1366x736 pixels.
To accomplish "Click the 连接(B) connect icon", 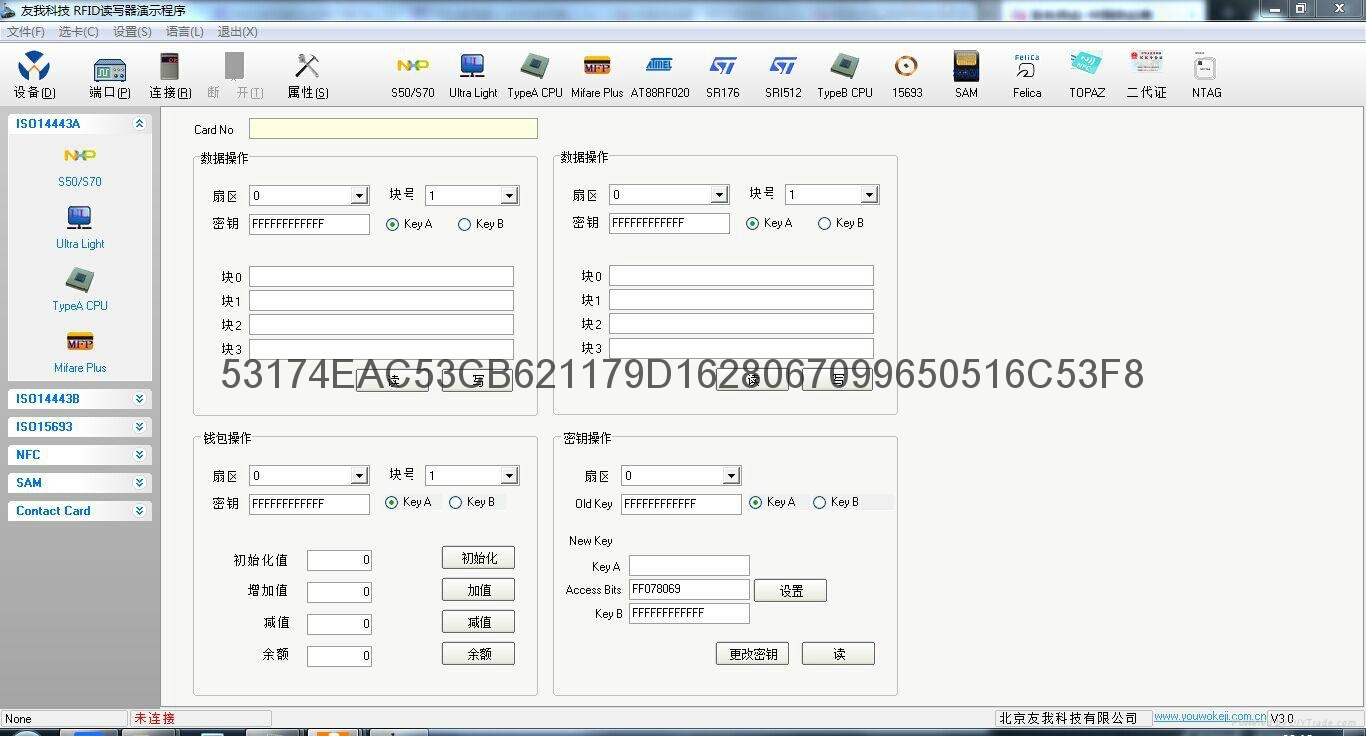I will 170,75.
